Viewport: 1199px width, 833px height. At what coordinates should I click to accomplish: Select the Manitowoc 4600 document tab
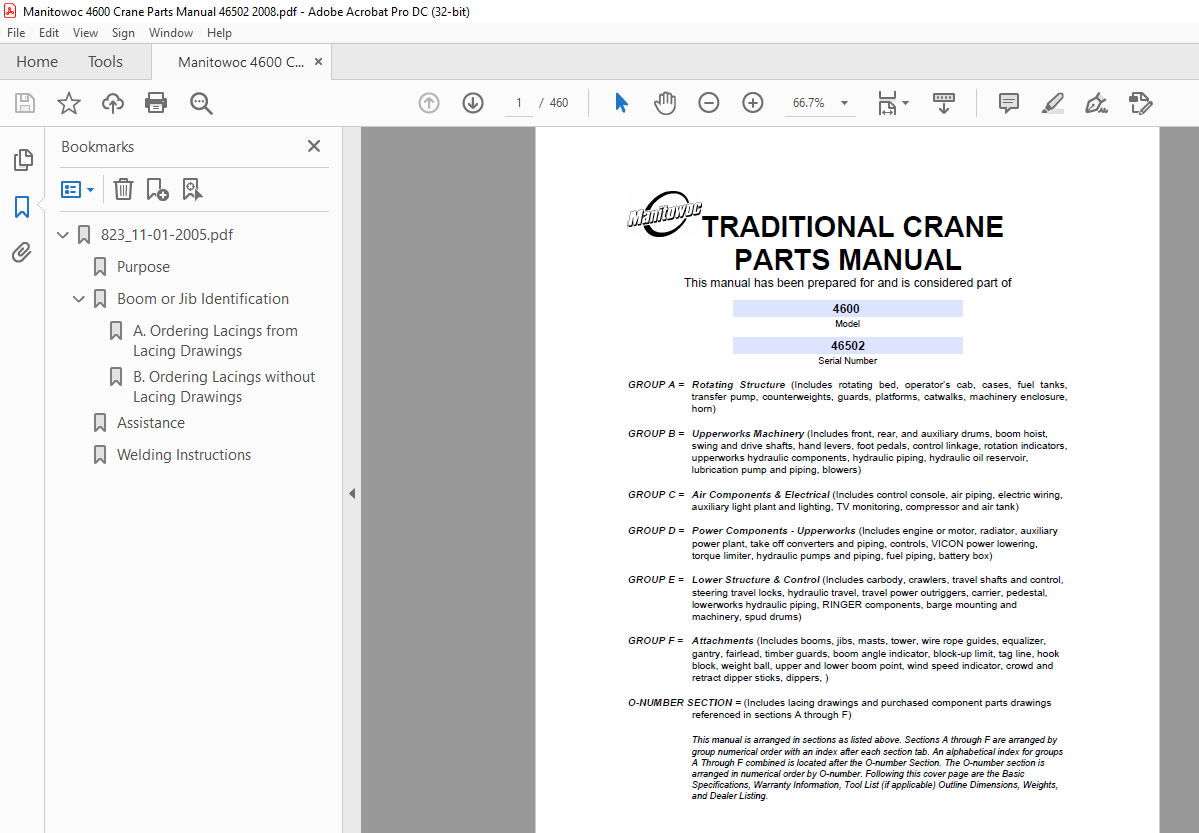[x=240, y=62]
